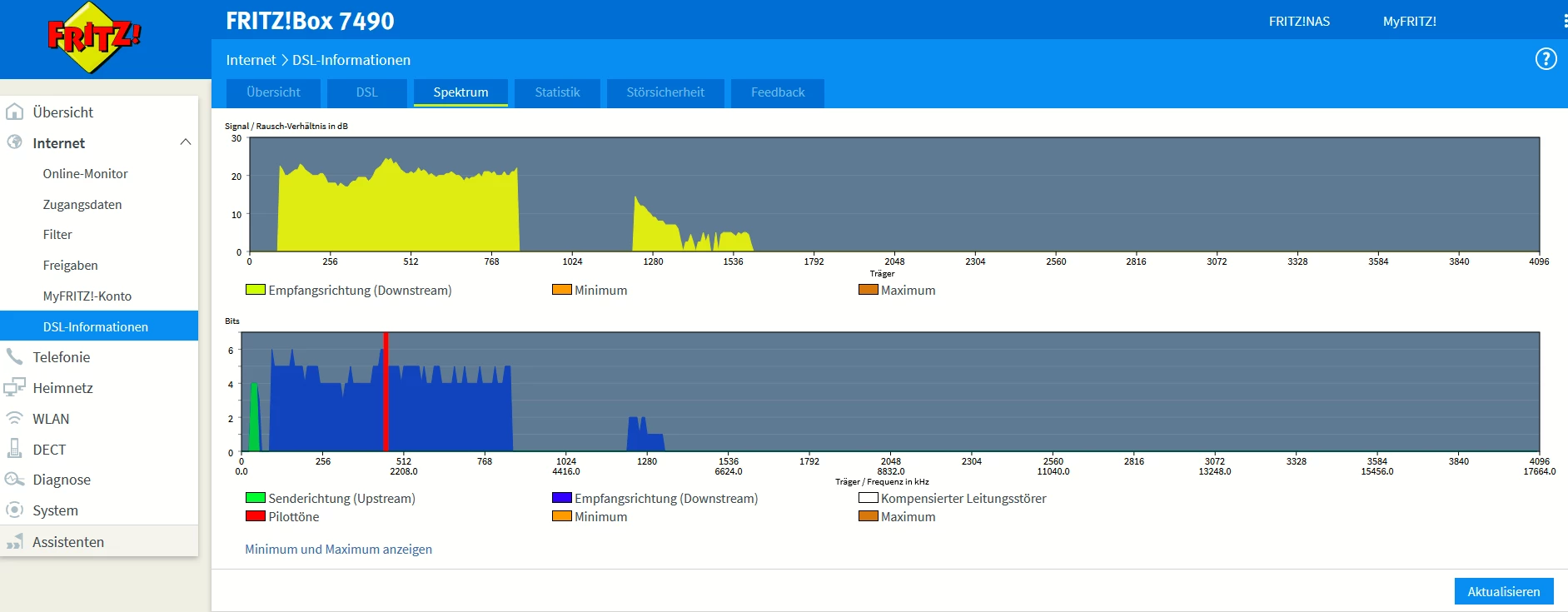Click the Assistenten wizard icon

(14, 542)
